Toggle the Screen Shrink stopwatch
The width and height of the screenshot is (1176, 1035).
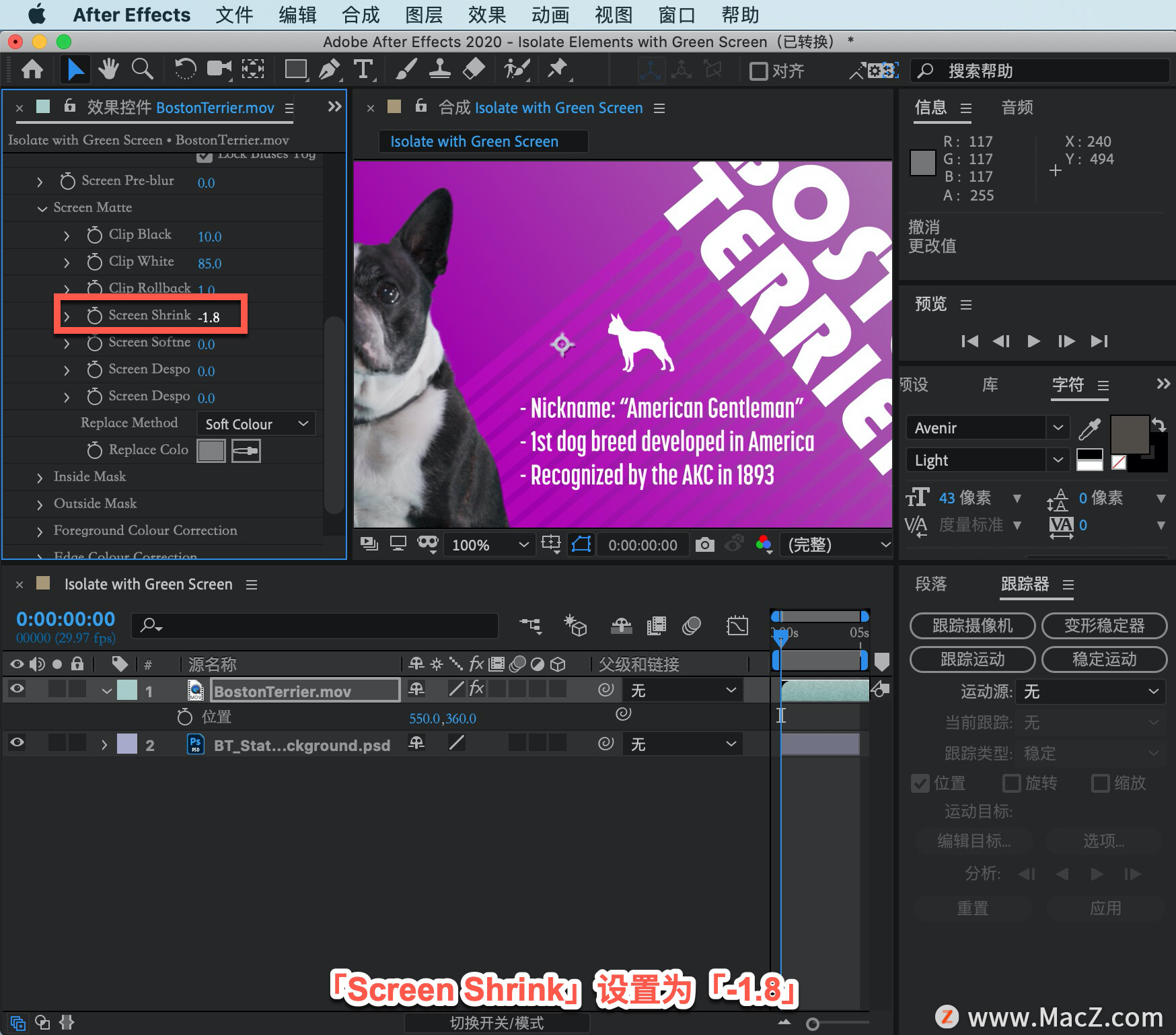tap(95, 316)
